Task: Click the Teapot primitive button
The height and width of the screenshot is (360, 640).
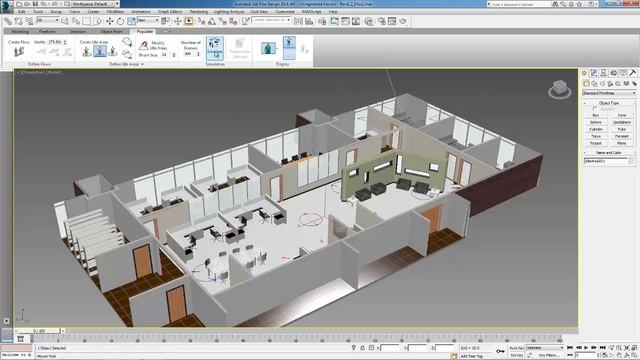Action: pos(596,143)
